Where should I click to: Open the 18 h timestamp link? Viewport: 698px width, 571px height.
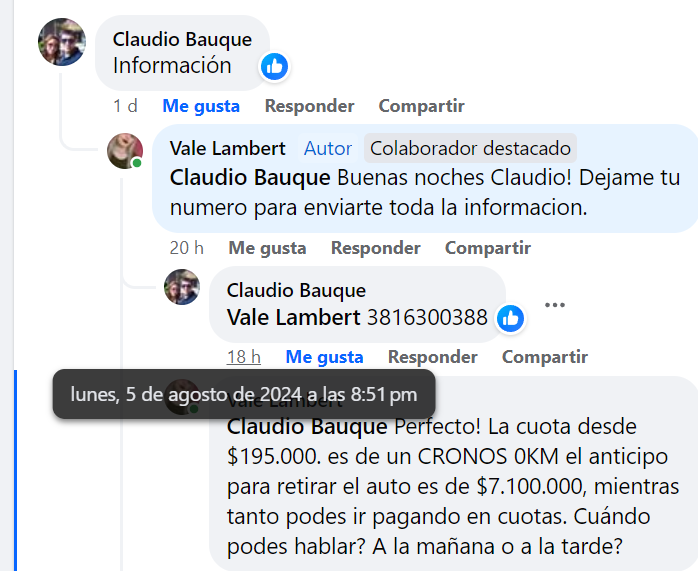coord(243,357)
